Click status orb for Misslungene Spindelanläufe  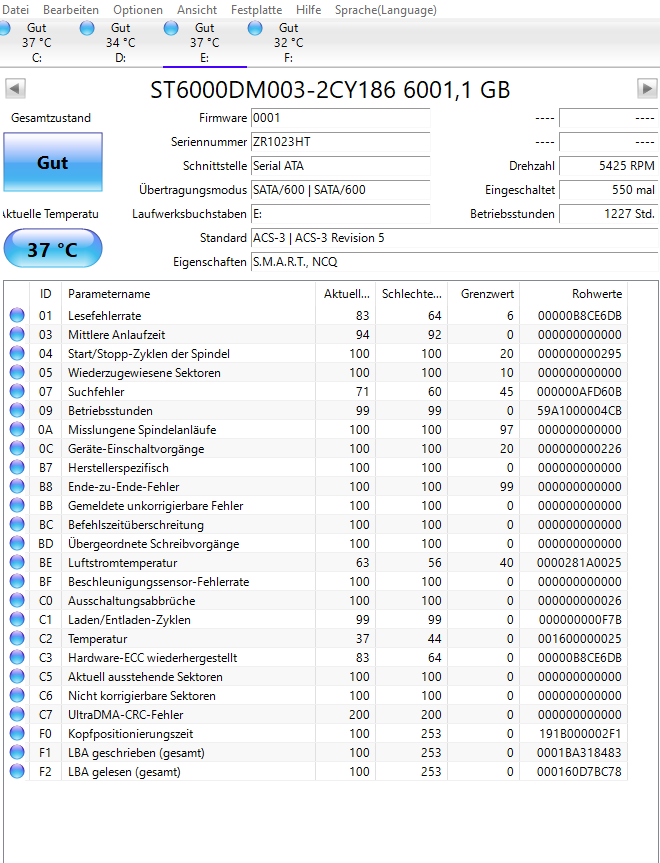[x=17, y=429]
